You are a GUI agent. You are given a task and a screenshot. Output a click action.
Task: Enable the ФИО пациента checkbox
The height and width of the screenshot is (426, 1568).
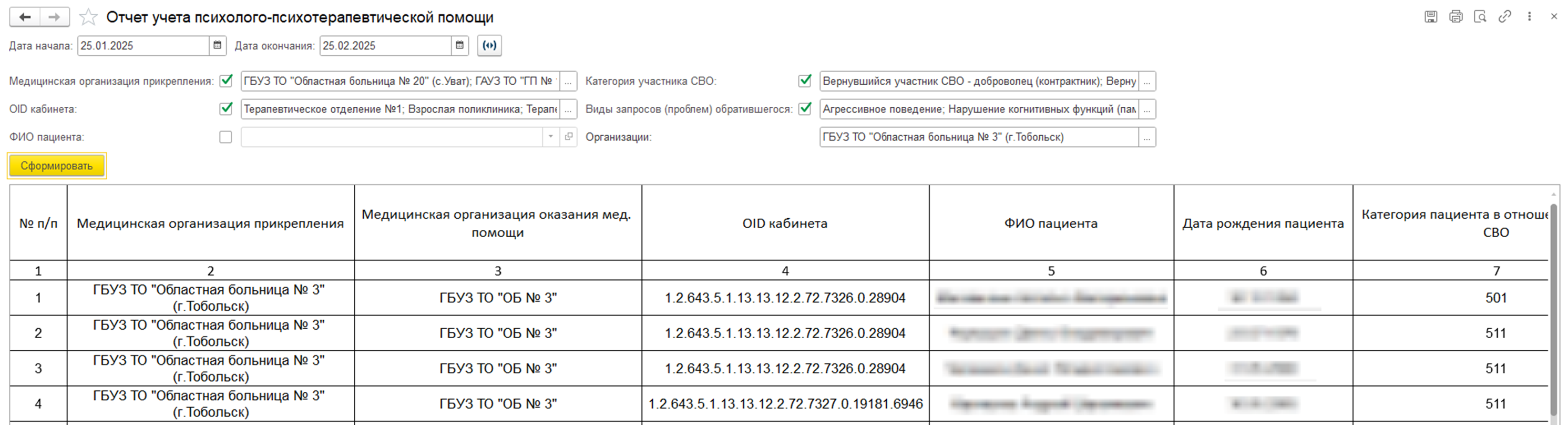(x=226, y=137)
